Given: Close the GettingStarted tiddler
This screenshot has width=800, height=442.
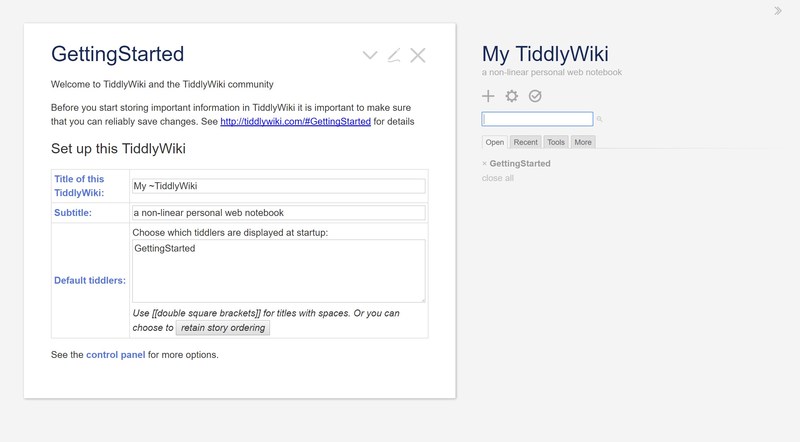Looking at the screenshot, I should click(418, 55).
